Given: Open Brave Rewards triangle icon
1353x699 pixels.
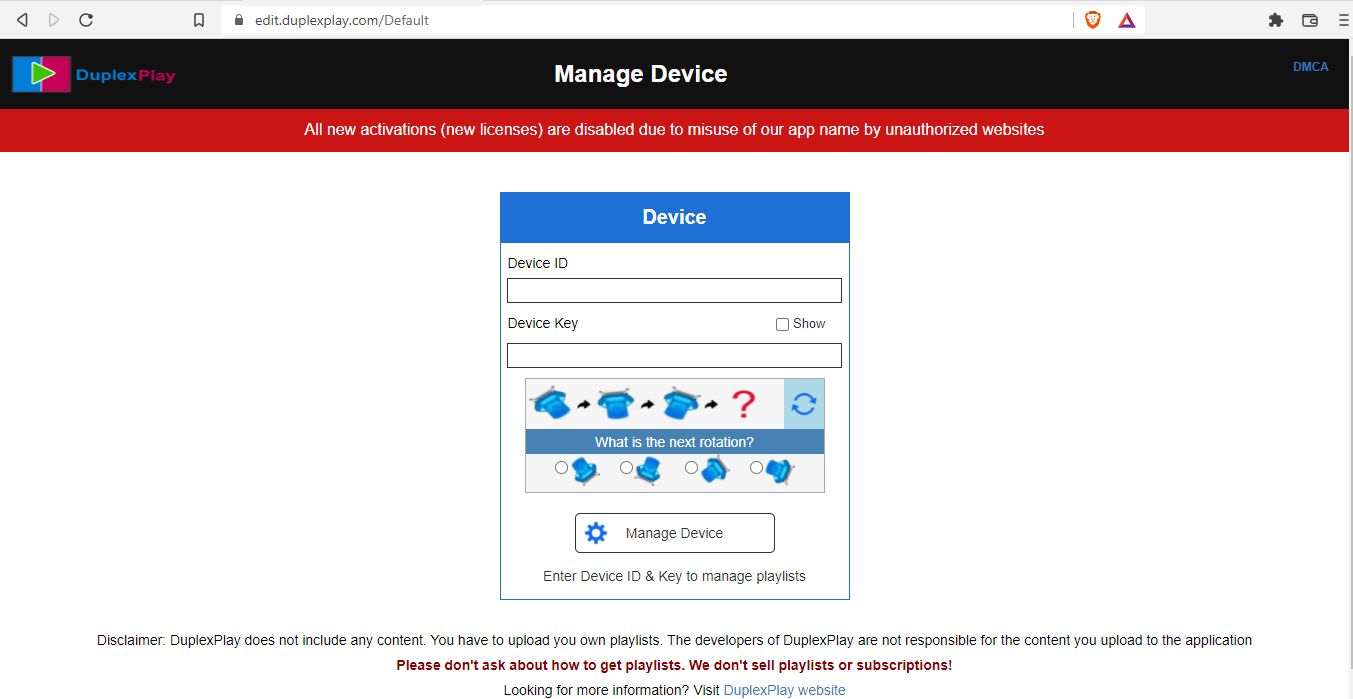Looking at the screenshot, I should (x=1127, y=20).
